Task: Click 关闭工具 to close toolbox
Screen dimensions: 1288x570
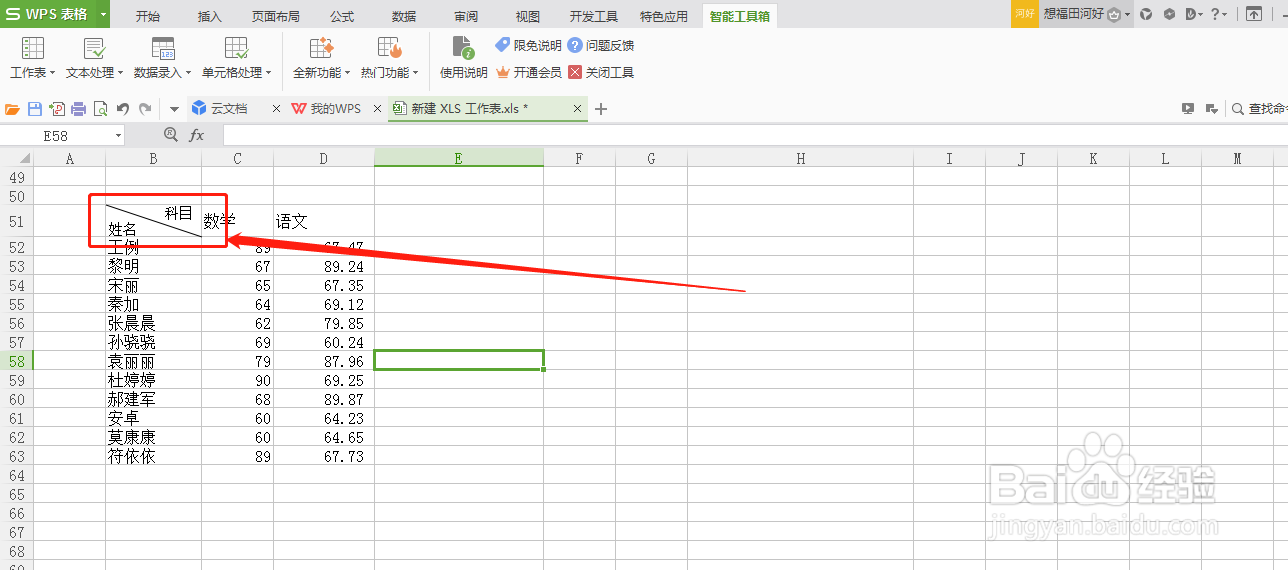Action: point(601,72)
